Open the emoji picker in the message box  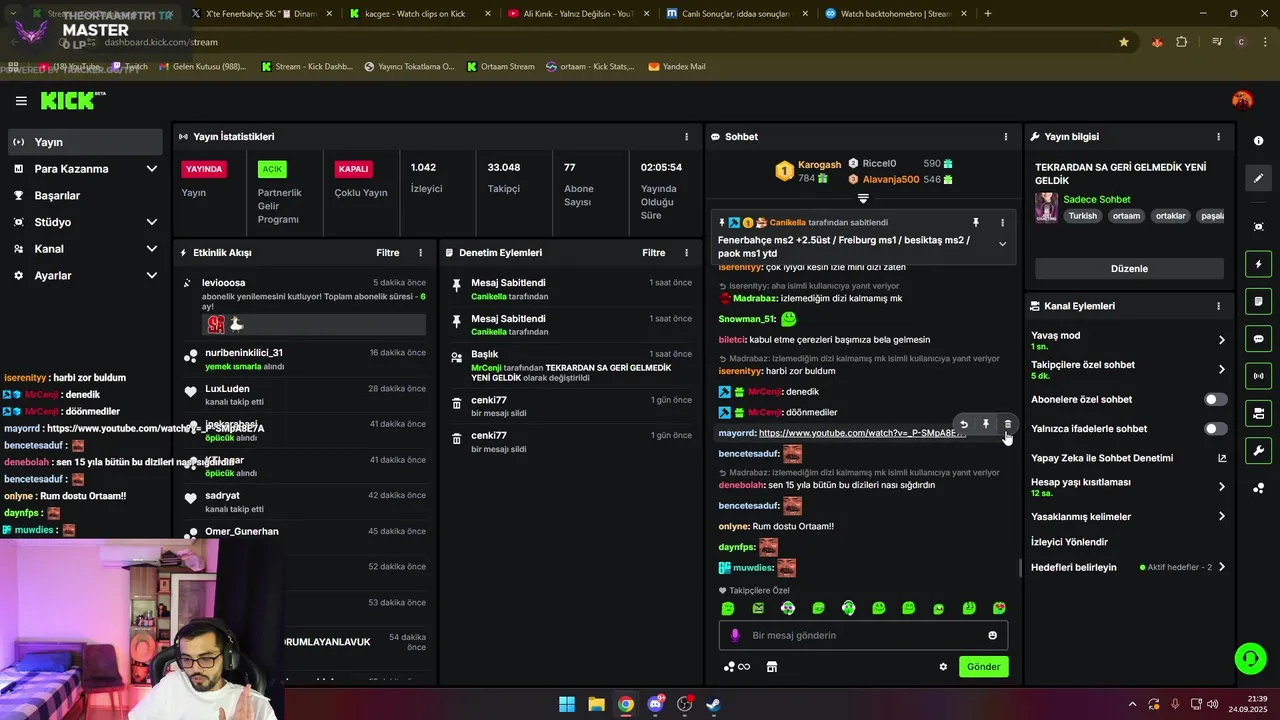point(992,635)
